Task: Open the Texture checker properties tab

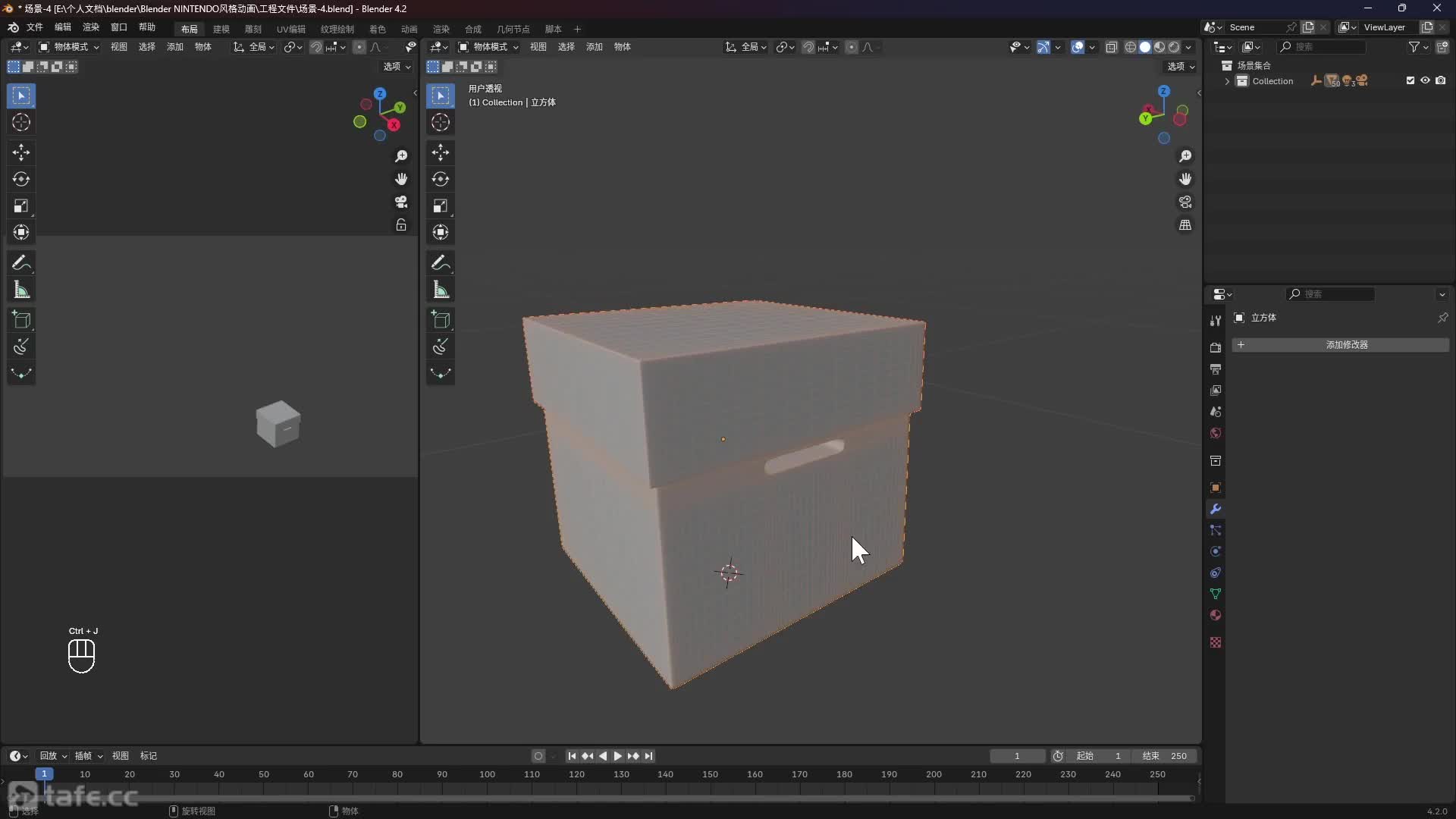Action: coord(1216,642)
